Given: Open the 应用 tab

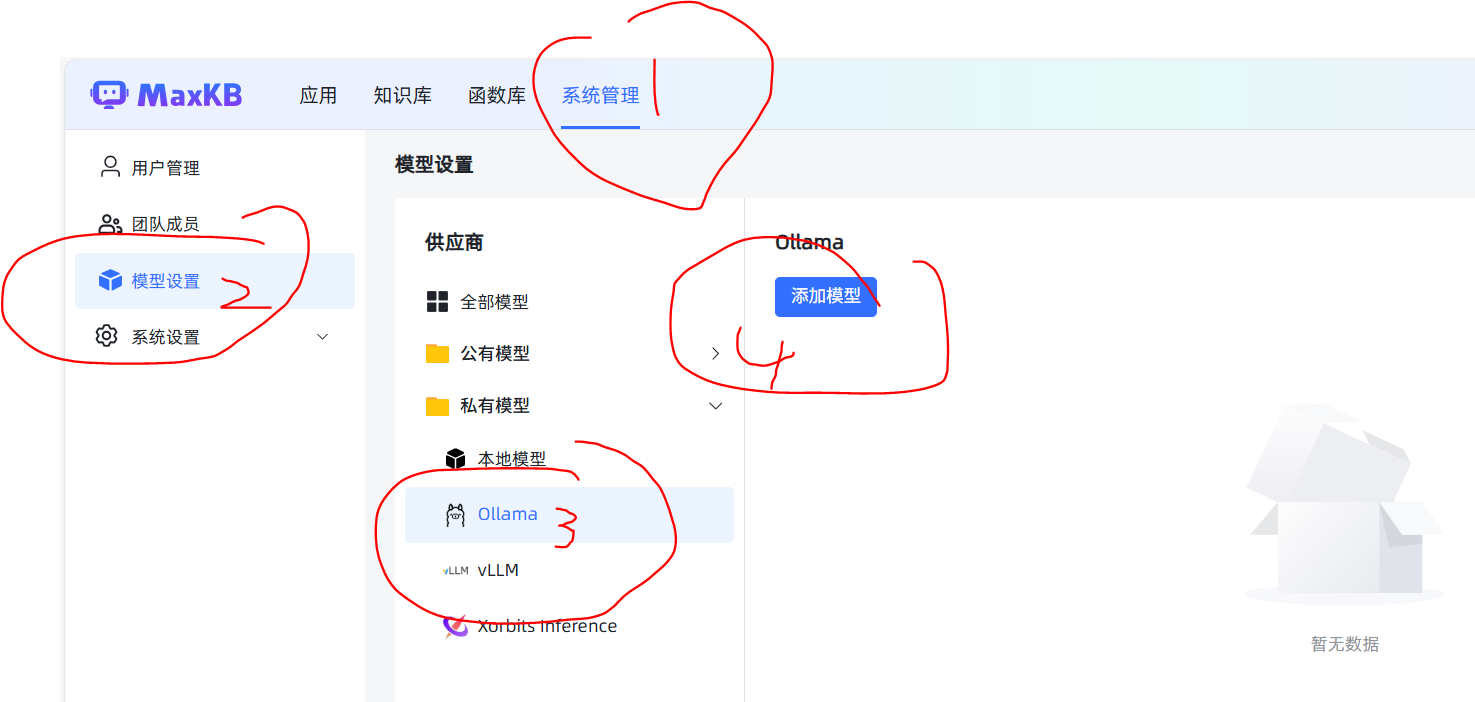Looking at the screenshot, I should pos(318,94).
